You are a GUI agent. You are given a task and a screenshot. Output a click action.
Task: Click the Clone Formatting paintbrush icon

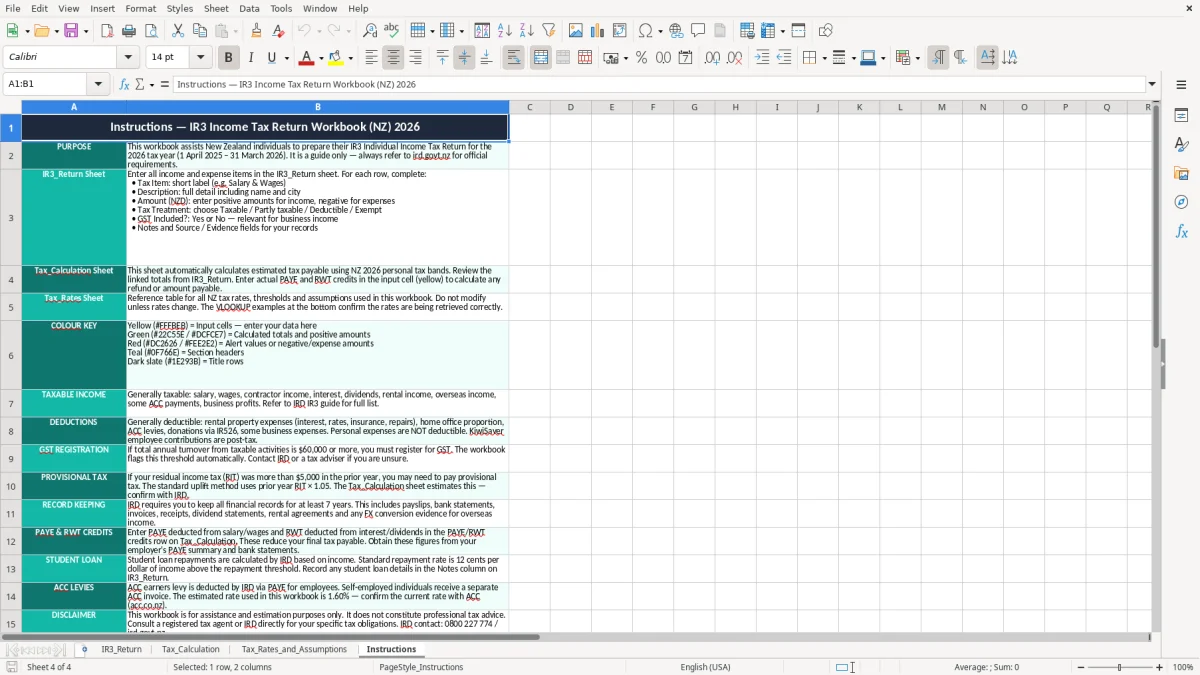(x=257, y=31)
